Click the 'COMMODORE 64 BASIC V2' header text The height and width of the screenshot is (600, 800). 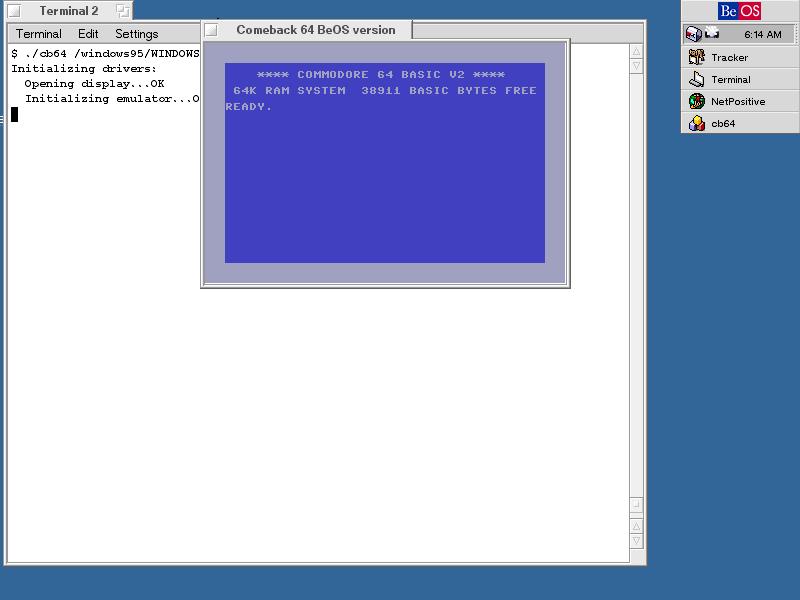coord(381,74)
